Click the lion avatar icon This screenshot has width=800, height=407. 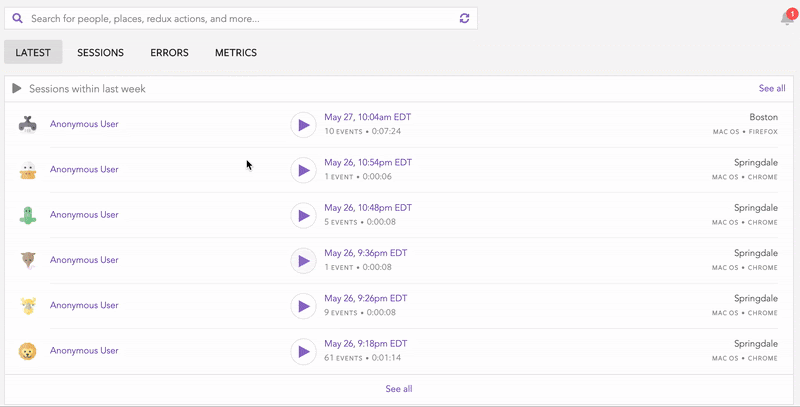pos(28,351)
